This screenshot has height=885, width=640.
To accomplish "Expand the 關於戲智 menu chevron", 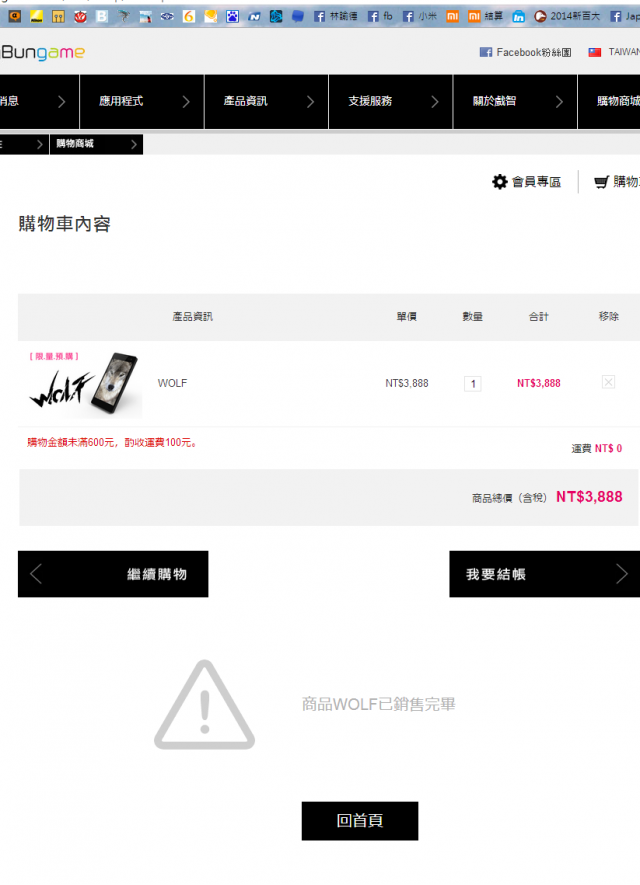I will tap(559, 102).
